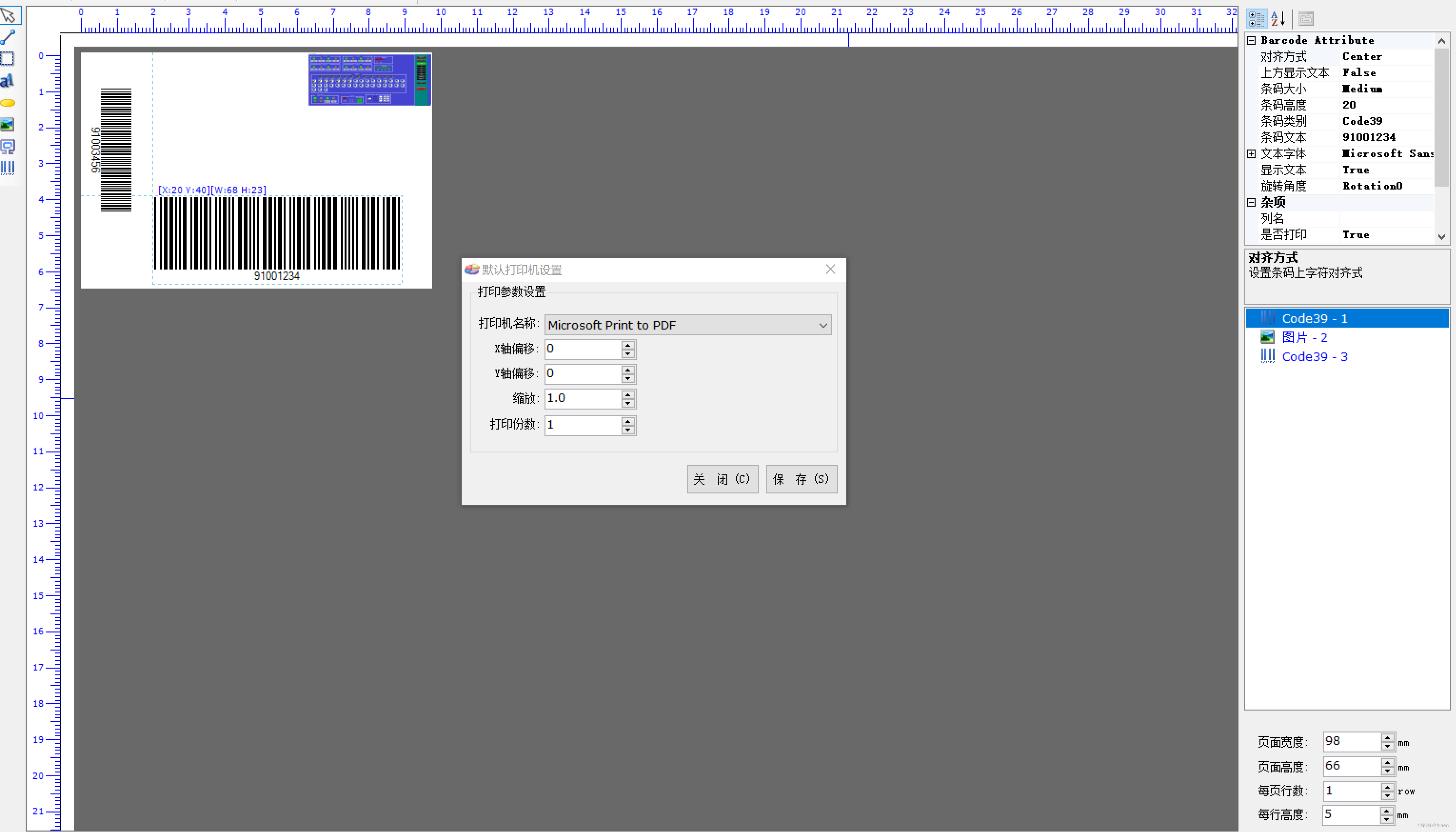Open the printer name dropdown
1456x832 pixels.
823,325
